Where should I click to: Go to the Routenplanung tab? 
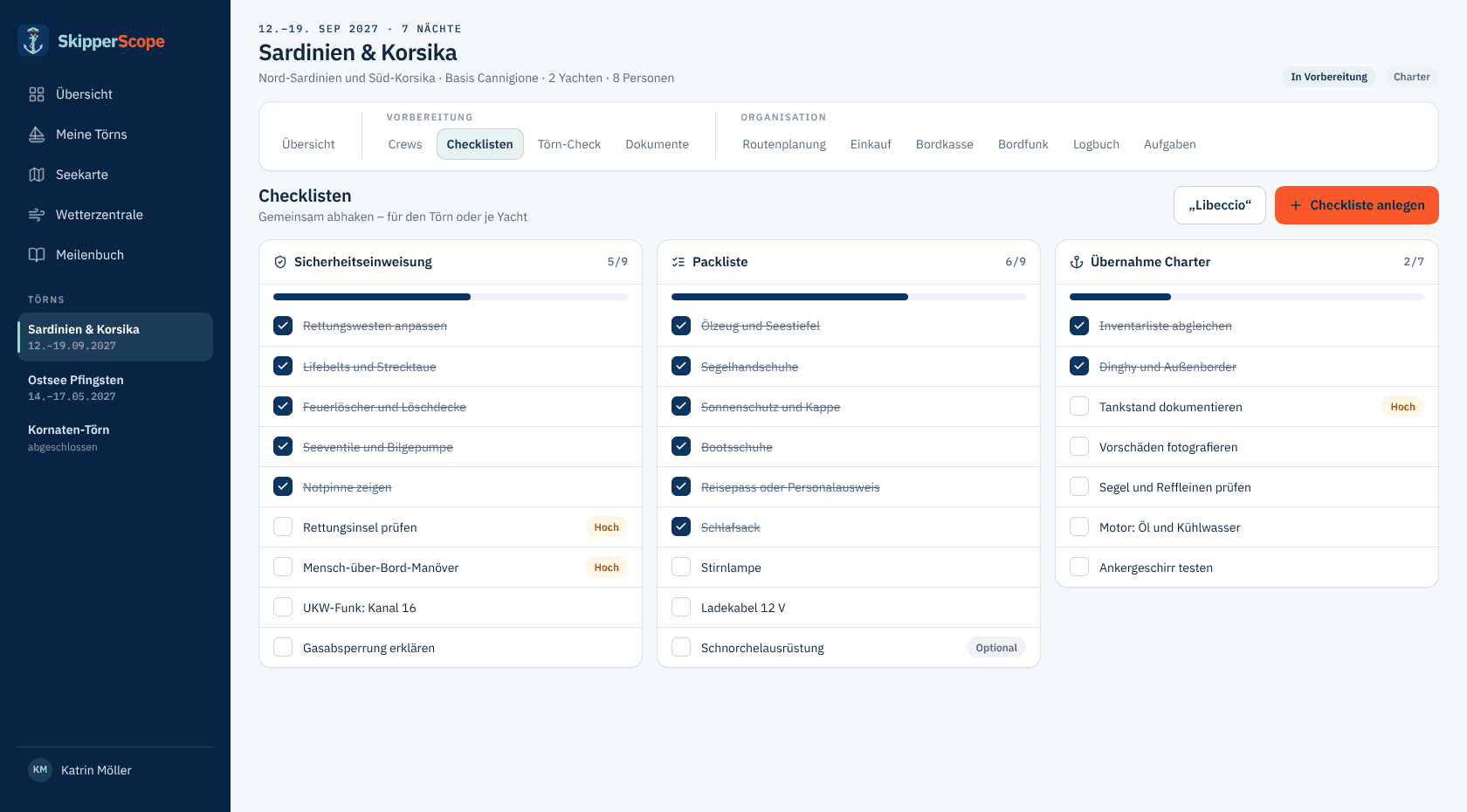[x=784, y=144]
